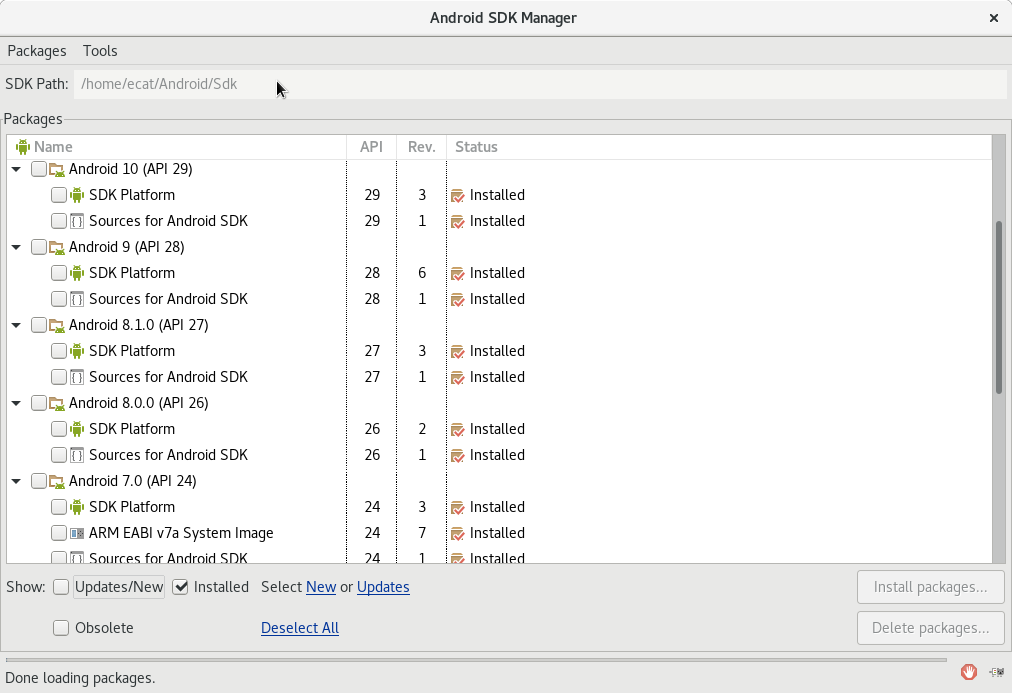The height and width of the screenshot is (693, 1012).
Task: Click the 'Done loading packages.' status text
Action: (x=81, y=678)
